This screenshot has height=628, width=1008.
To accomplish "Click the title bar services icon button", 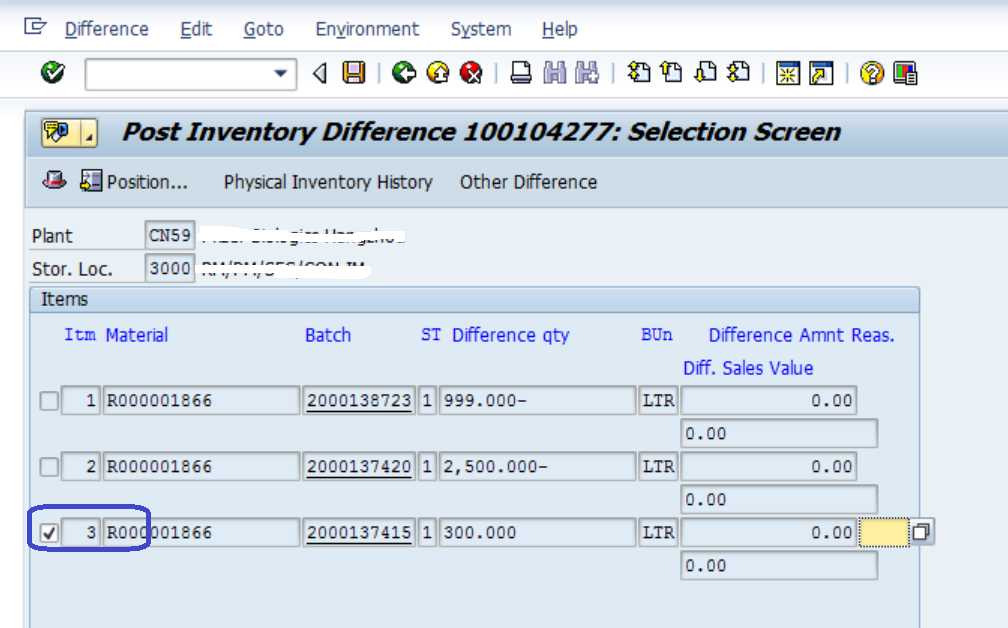I will pos(60,133).
